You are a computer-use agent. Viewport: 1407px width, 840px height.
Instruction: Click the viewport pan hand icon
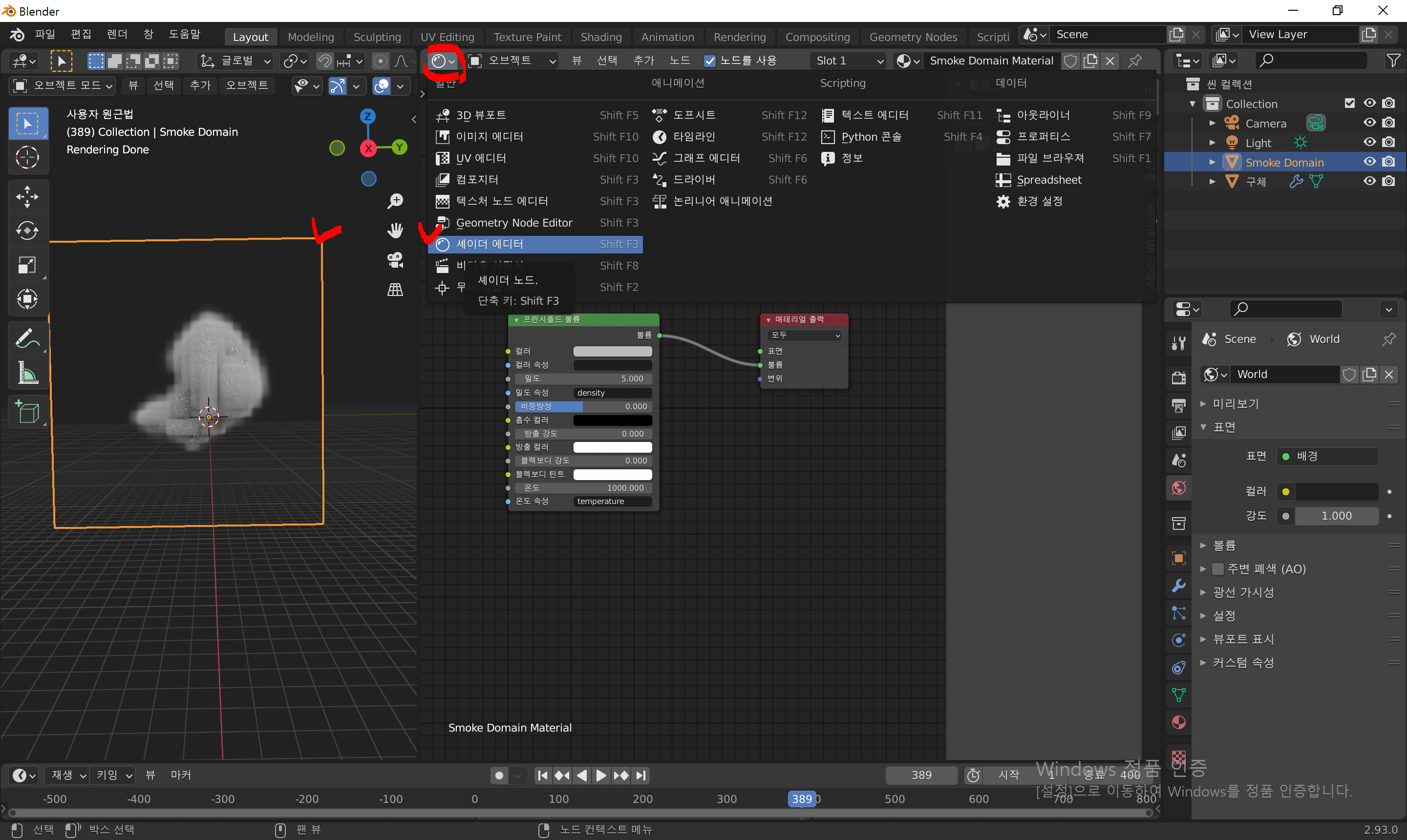click(x=395, y=231)
